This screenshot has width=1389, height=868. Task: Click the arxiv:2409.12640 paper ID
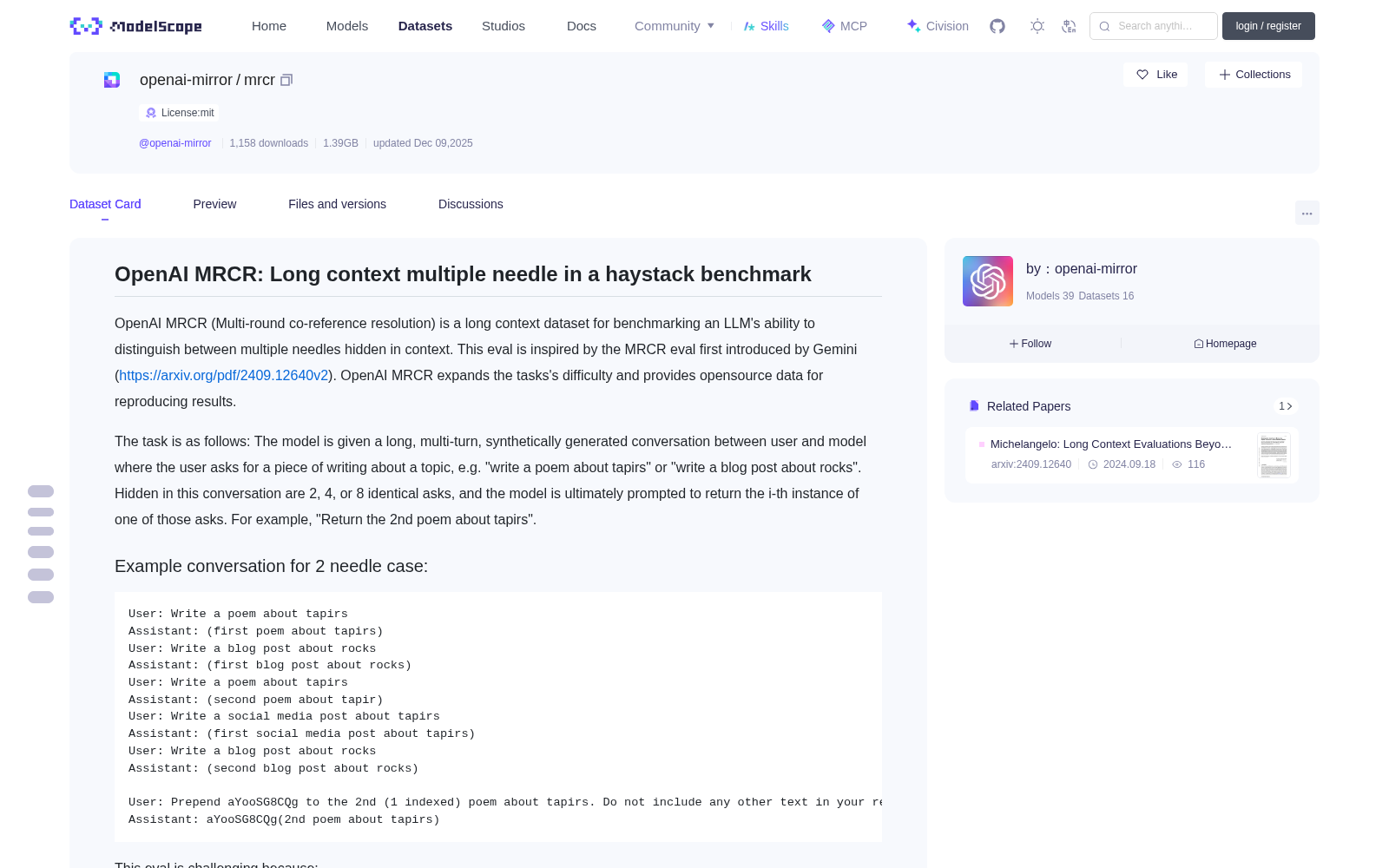click(1031, 464)
